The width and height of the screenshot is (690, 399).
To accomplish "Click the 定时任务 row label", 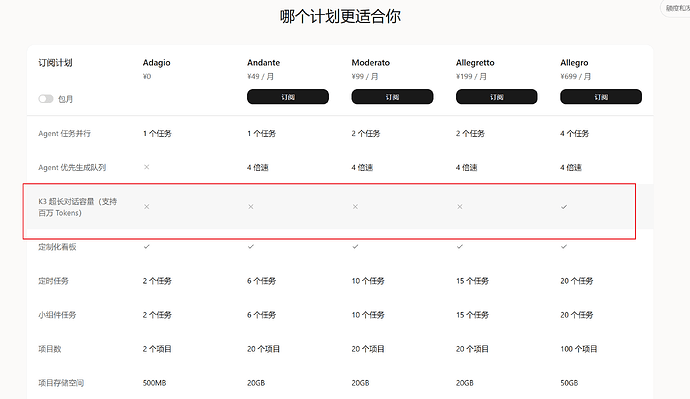I will tap(53, 281).
